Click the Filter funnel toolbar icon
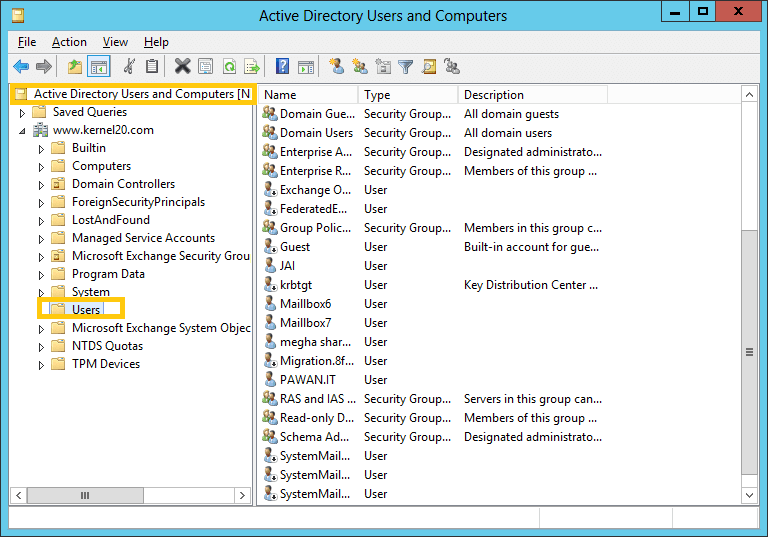 coord(406,66)
